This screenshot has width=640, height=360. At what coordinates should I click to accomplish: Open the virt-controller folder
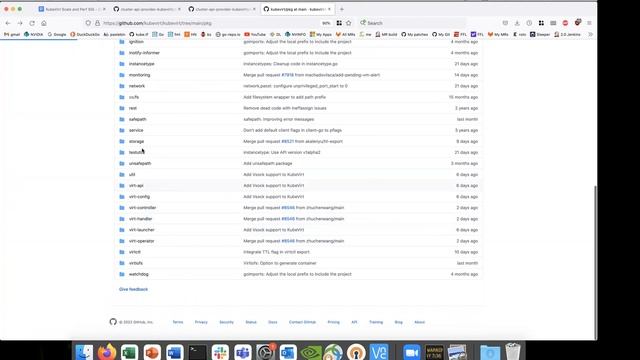coord(142,208)
